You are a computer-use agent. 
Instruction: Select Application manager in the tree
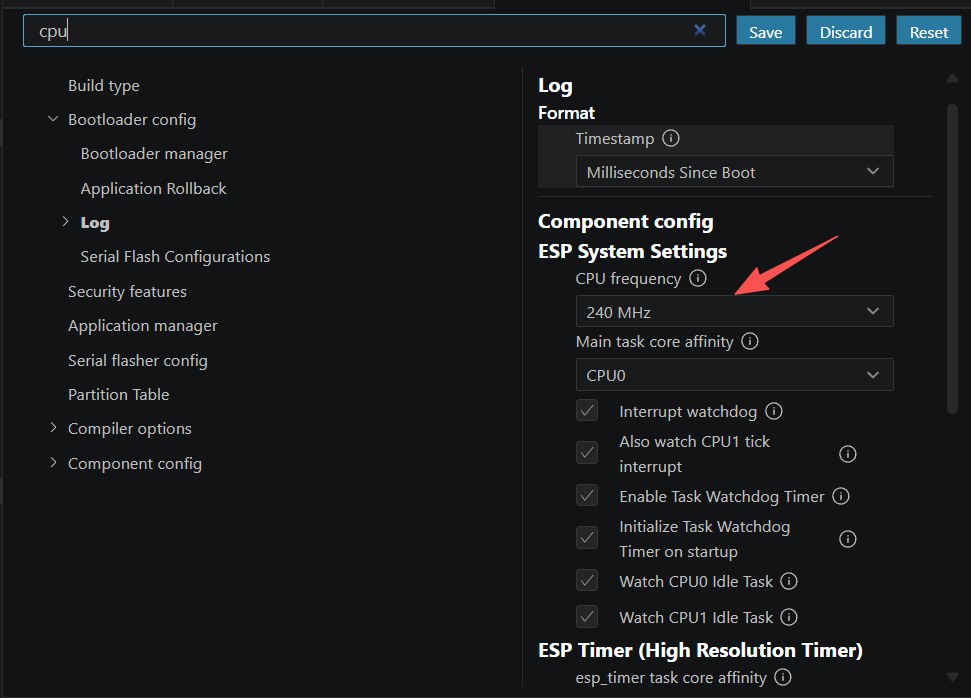[x=142, y=326]
